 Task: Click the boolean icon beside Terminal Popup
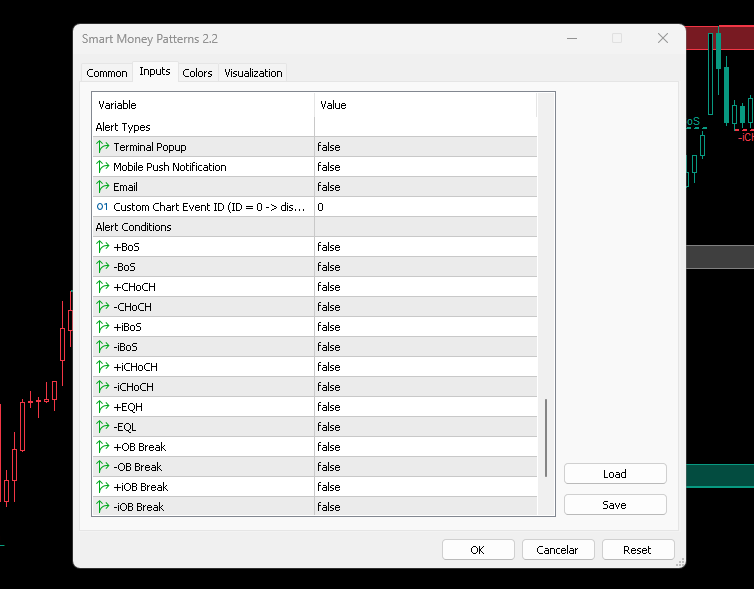[102, 147]
